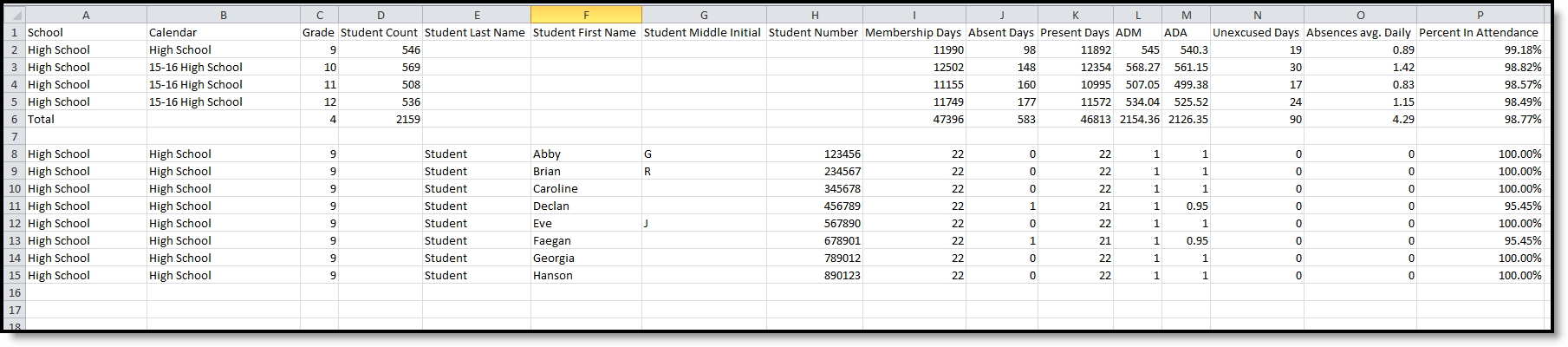Click the Percent In Attendance header cell
Viewport: 1568px width, 347px height.
coord(1479,33)
